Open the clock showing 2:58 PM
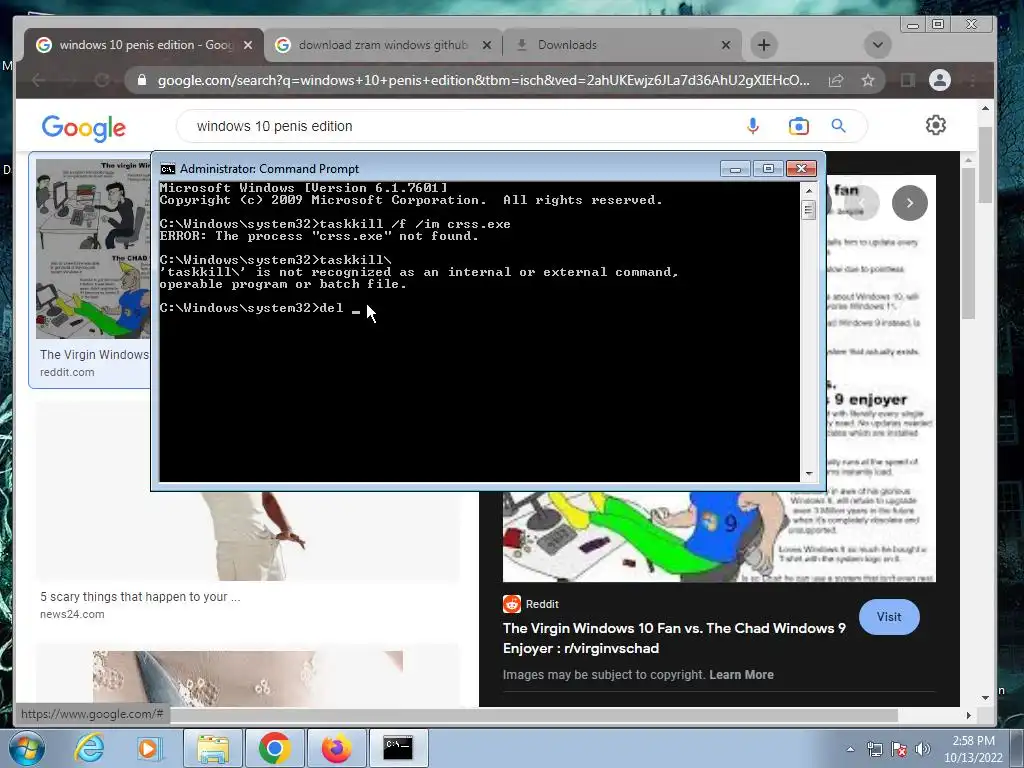The width and height of the screenshot is (1024, 768). click(973, 749)
